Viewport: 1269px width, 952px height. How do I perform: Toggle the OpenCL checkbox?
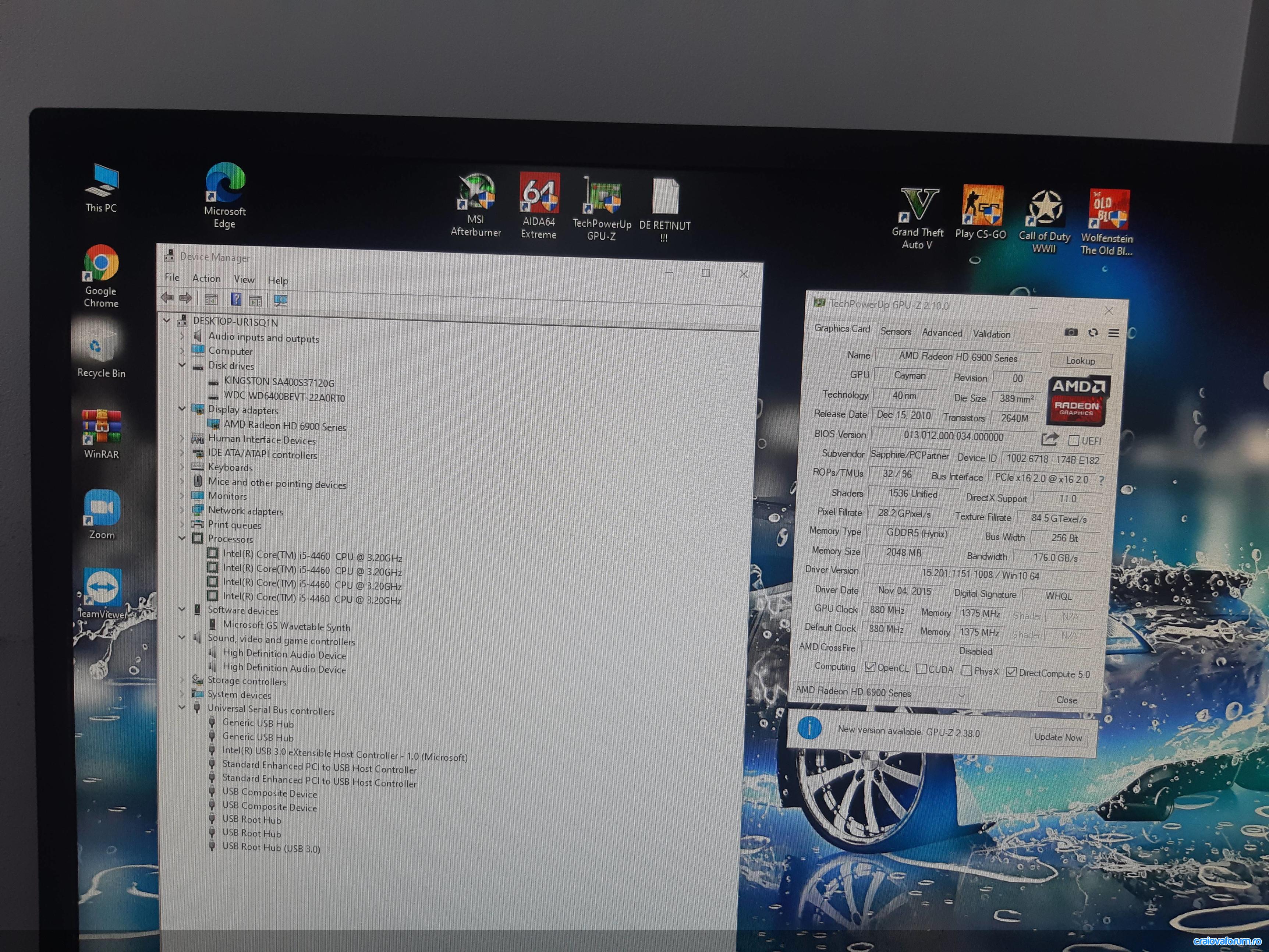coord(870,667)
